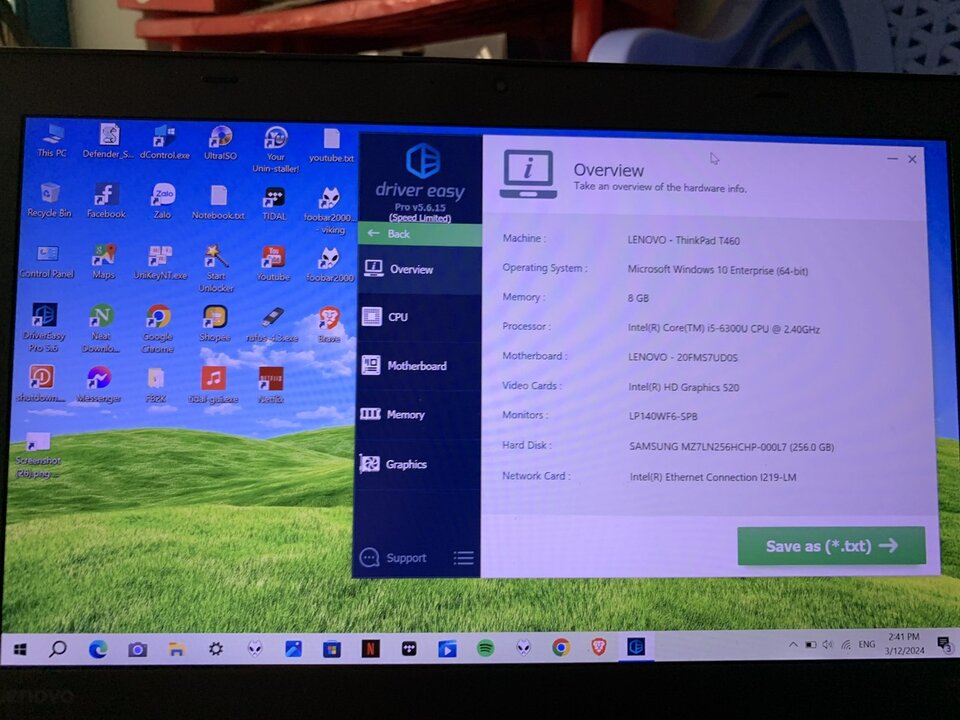Select the FB2K folder on desktop
The height and width of the screenshot is (720, 960).
click(x=156, y=385)
